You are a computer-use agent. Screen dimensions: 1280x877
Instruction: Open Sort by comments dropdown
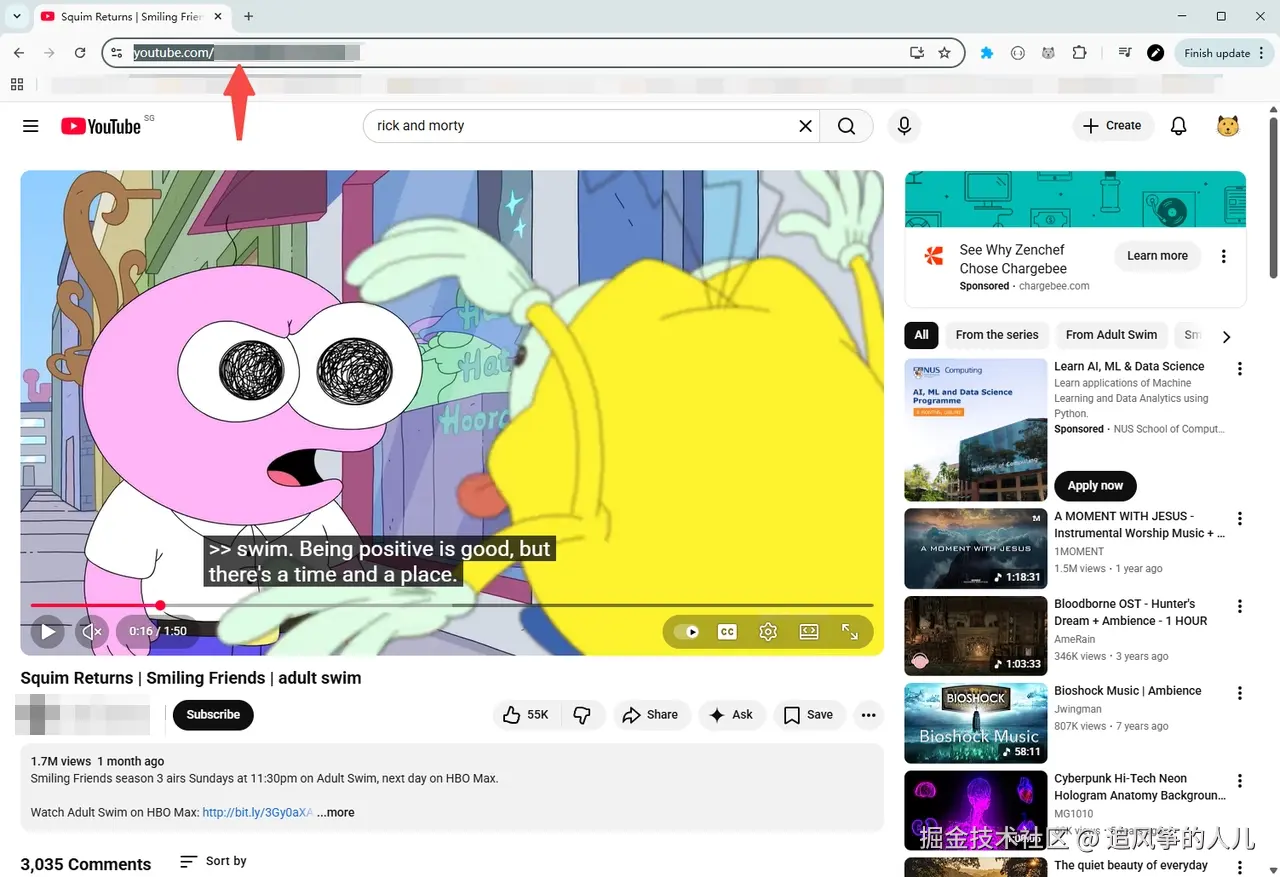(213, 861)
